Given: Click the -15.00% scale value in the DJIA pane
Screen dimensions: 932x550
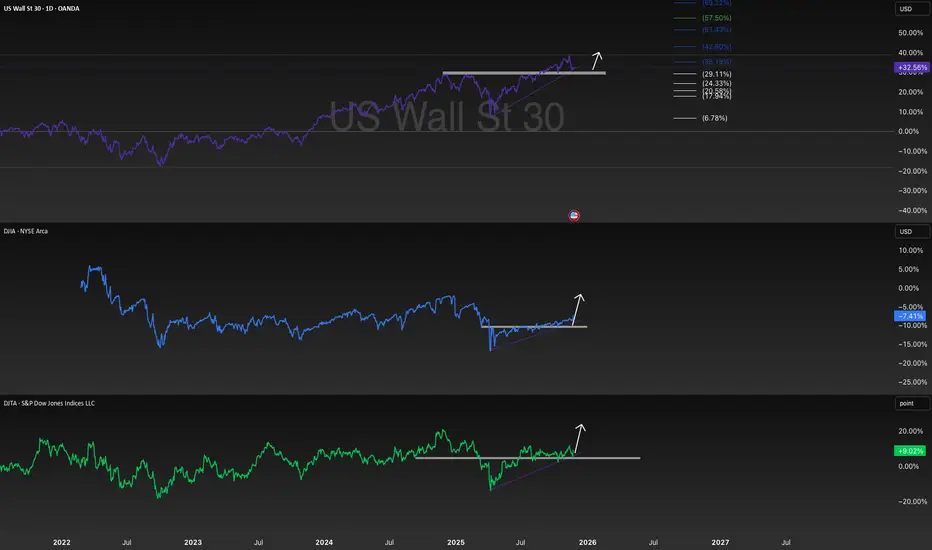Looking at the screenshot, I should tap(911, 344).
